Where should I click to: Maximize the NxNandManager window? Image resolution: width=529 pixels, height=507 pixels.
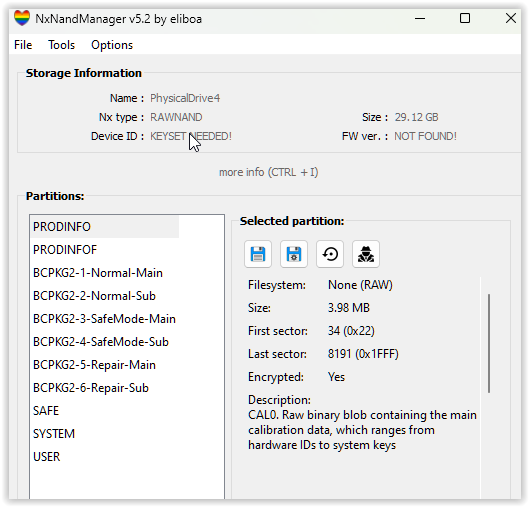[x=465, y=18]
